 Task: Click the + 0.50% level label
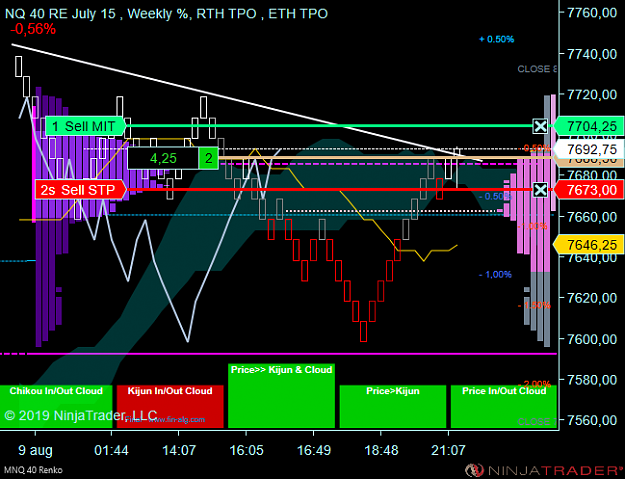click(x=497, y=39)
